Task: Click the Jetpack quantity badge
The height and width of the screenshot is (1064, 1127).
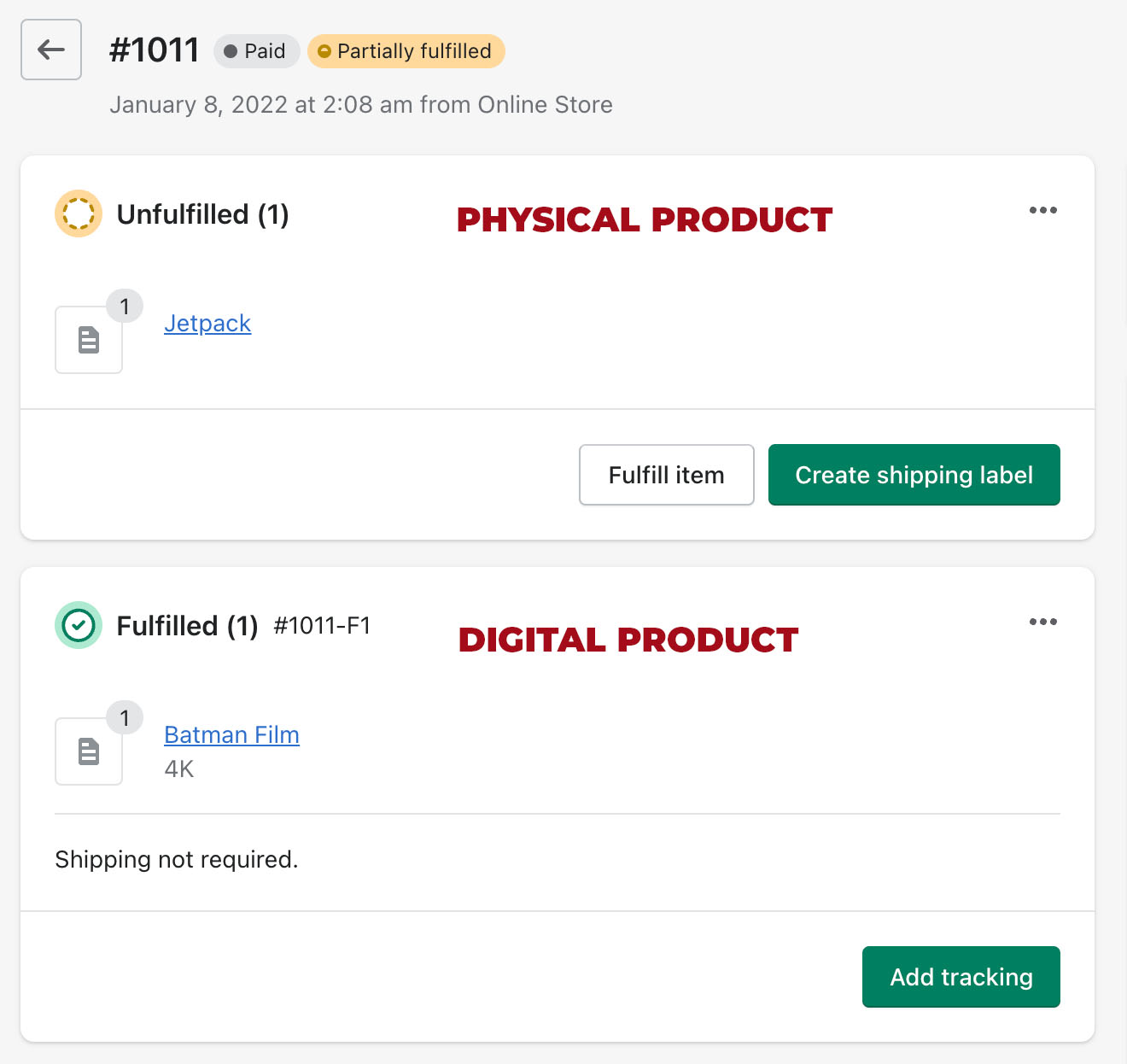Action: pos(125,306)
